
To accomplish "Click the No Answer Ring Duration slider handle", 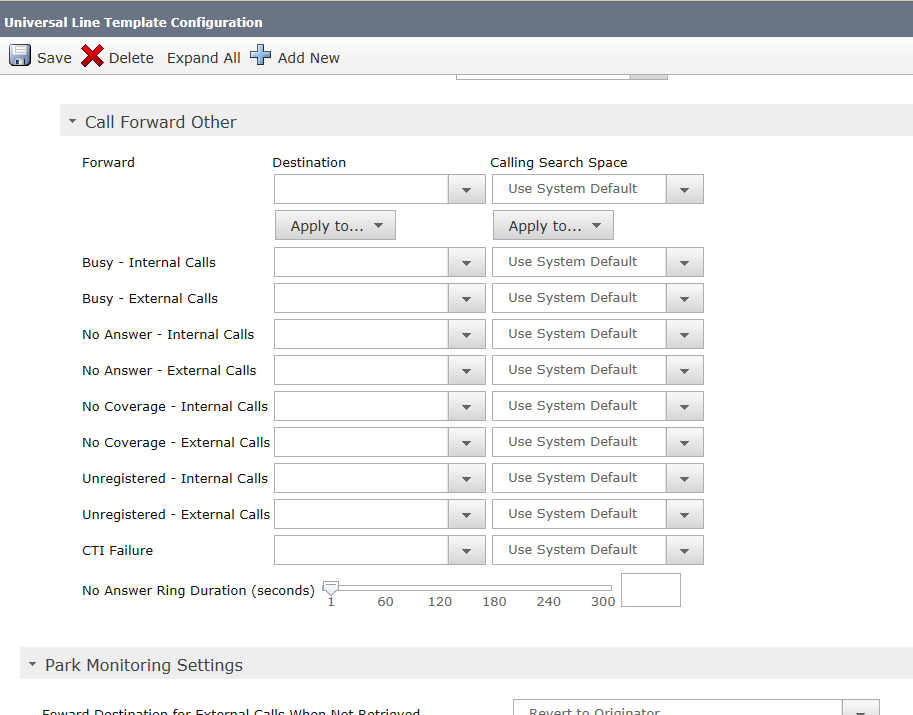I will pyautogui.click(x=330, y=588).
